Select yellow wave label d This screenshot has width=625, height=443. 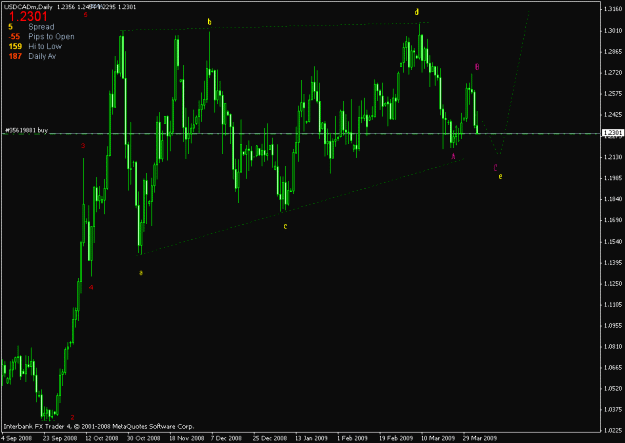pos(417,12)
